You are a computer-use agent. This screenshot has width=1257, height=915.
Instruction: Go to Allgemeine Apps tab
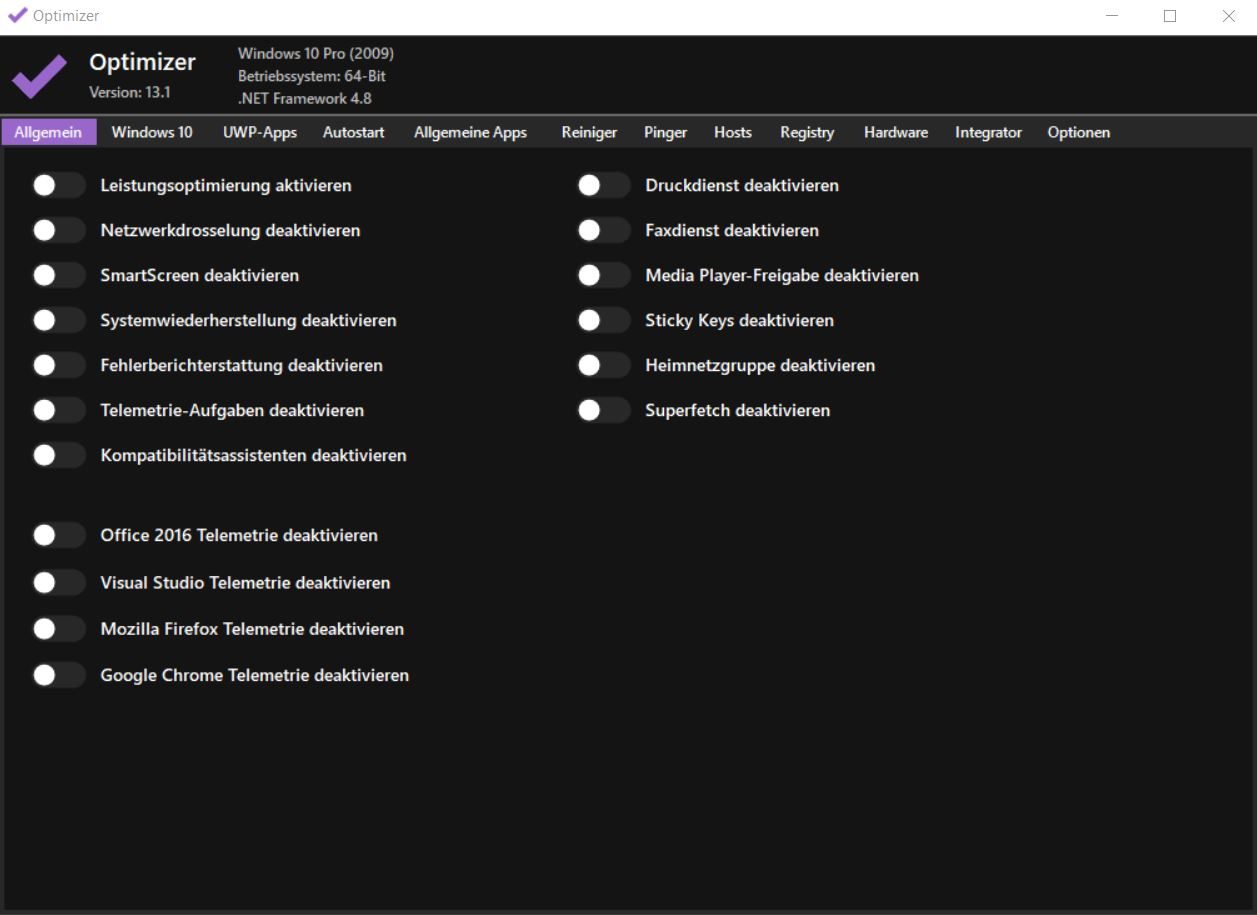(470, 132)
